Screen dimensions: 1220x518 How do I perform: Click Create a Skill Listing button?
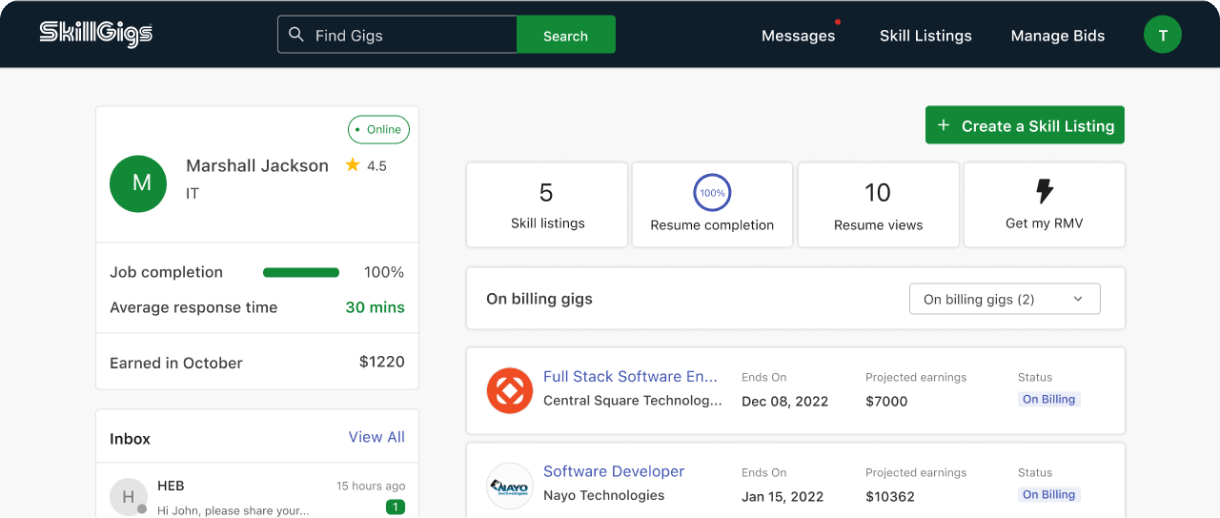pos(1024,126)
